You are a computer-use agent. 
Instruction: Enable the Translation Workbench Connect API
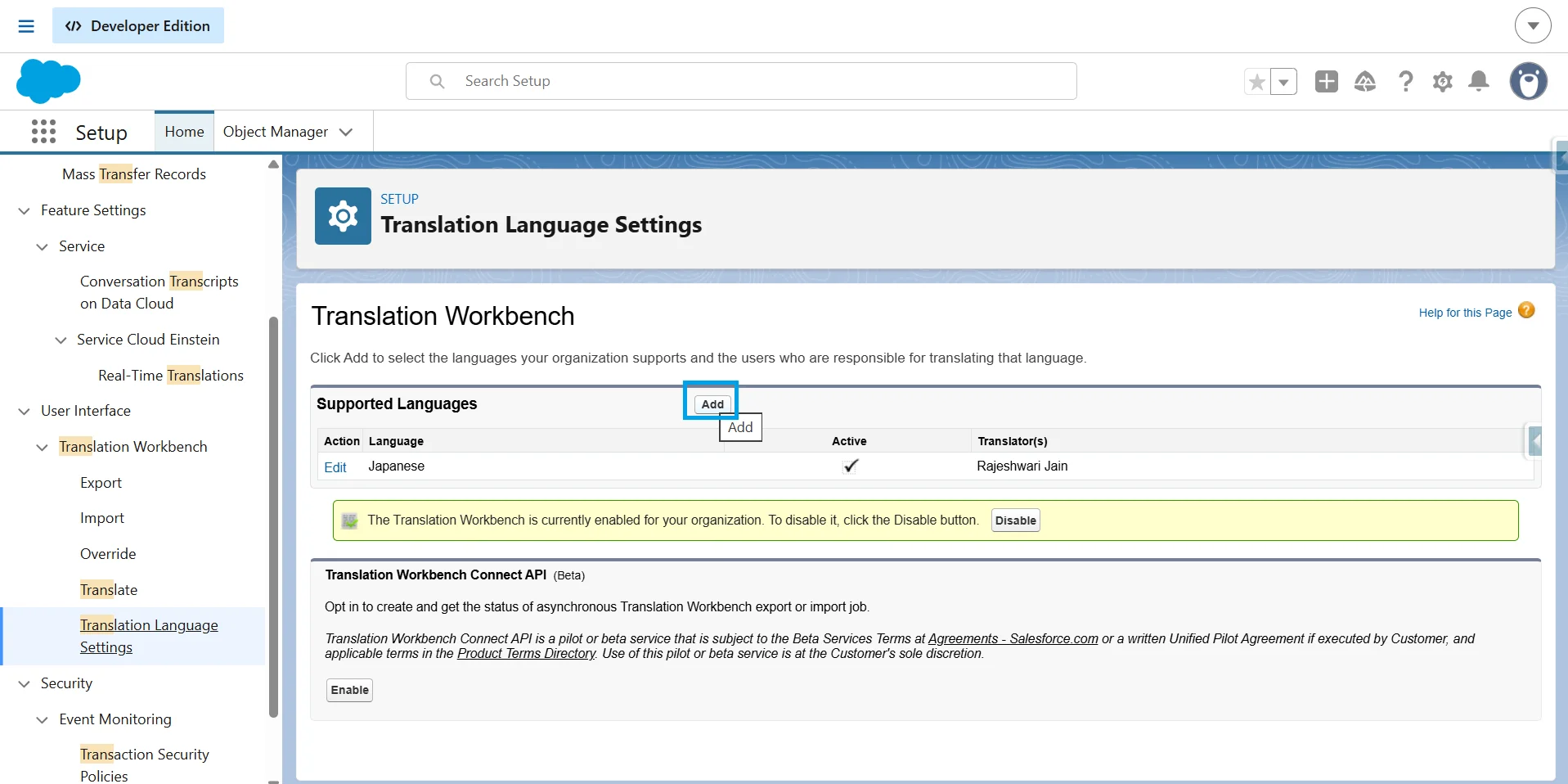[x=349, y=690]
